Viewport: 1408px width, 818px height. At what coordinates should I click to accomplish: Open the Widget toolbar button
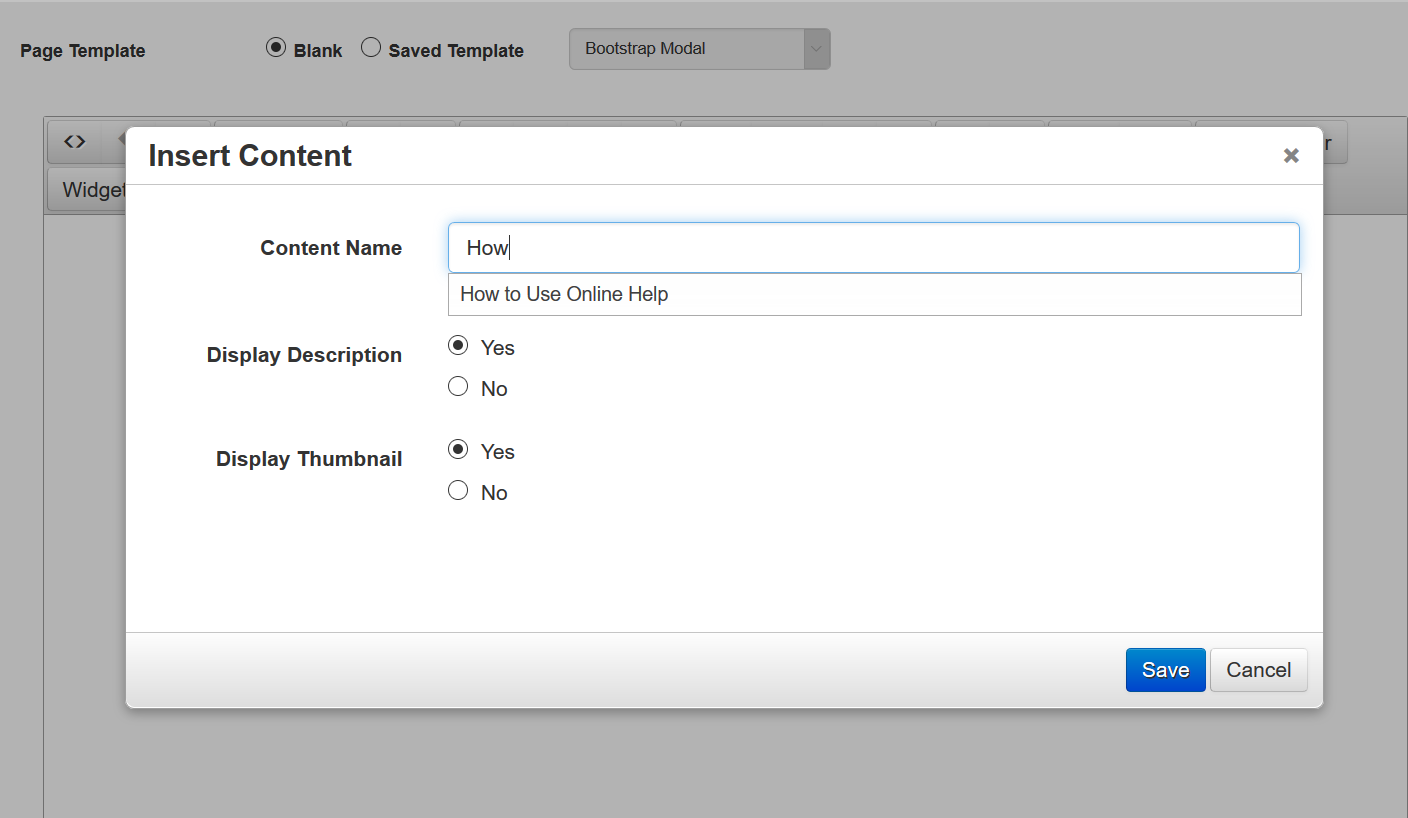88,190
